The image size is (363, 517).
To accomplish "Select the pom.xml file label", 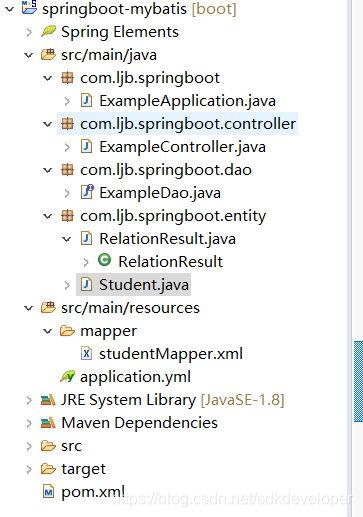I will 93,492.
